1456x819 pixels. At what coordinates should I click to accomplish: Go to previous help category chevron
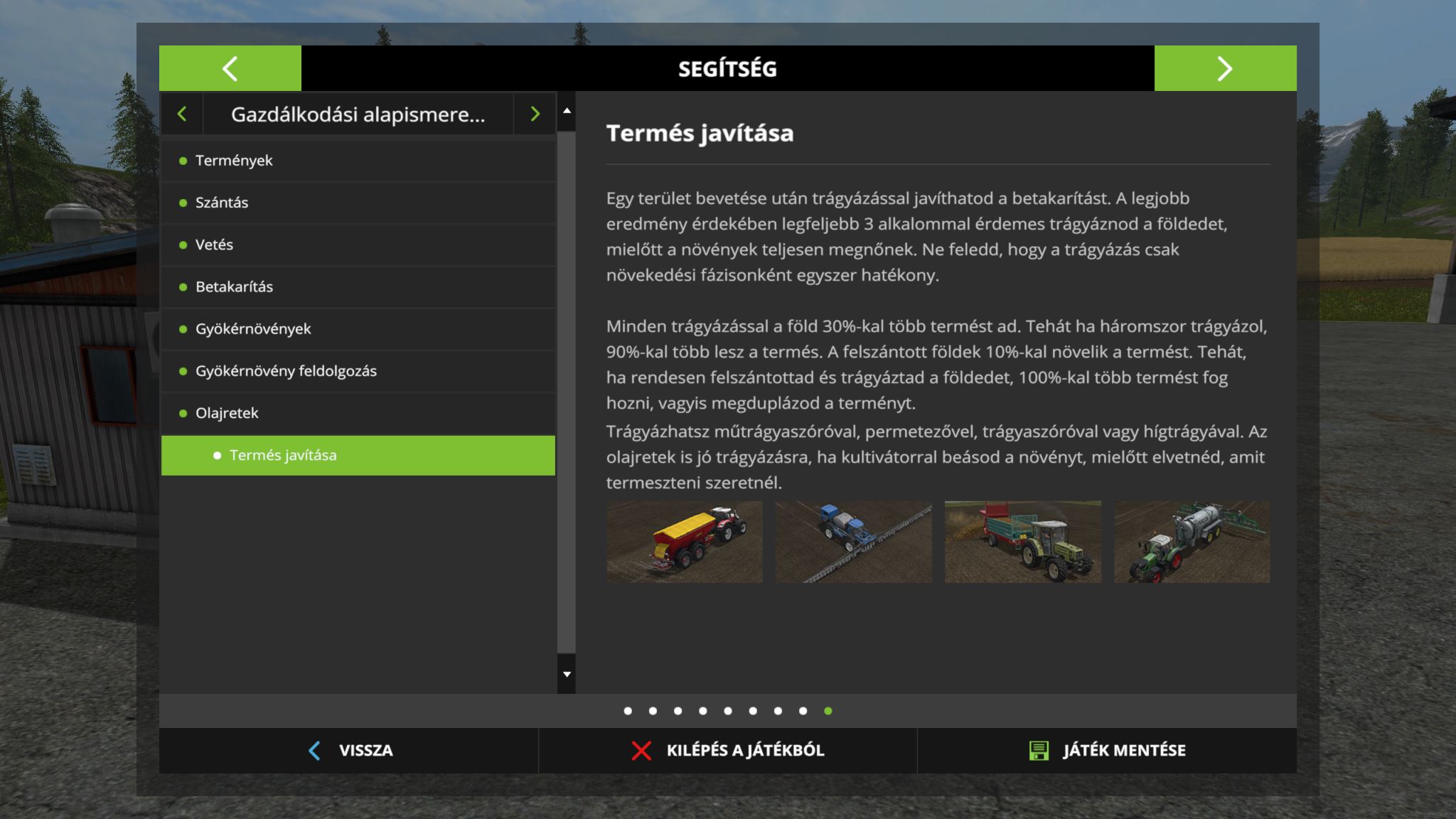coord(182,114)
